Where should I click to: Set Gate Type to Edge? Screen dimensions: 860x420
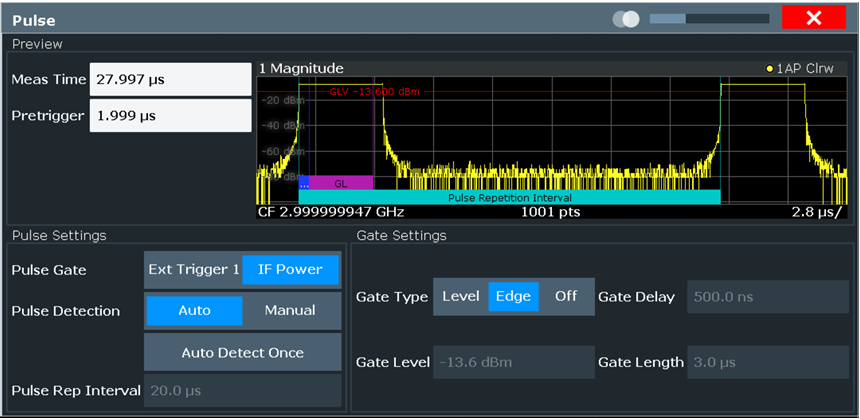click(513, 297)
